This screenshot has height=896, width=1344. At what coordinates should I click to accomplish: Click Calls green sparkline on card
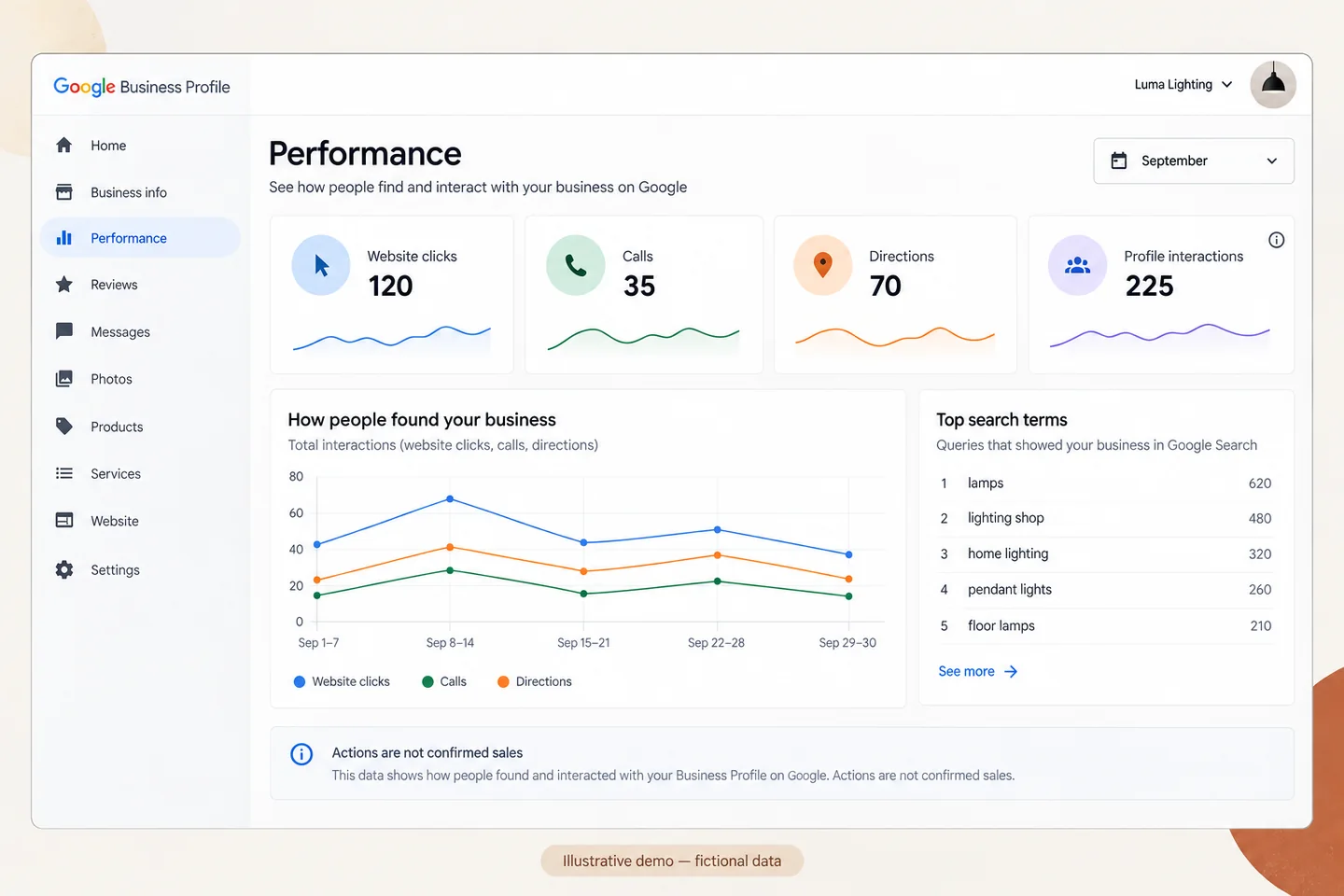click(643, 338)
